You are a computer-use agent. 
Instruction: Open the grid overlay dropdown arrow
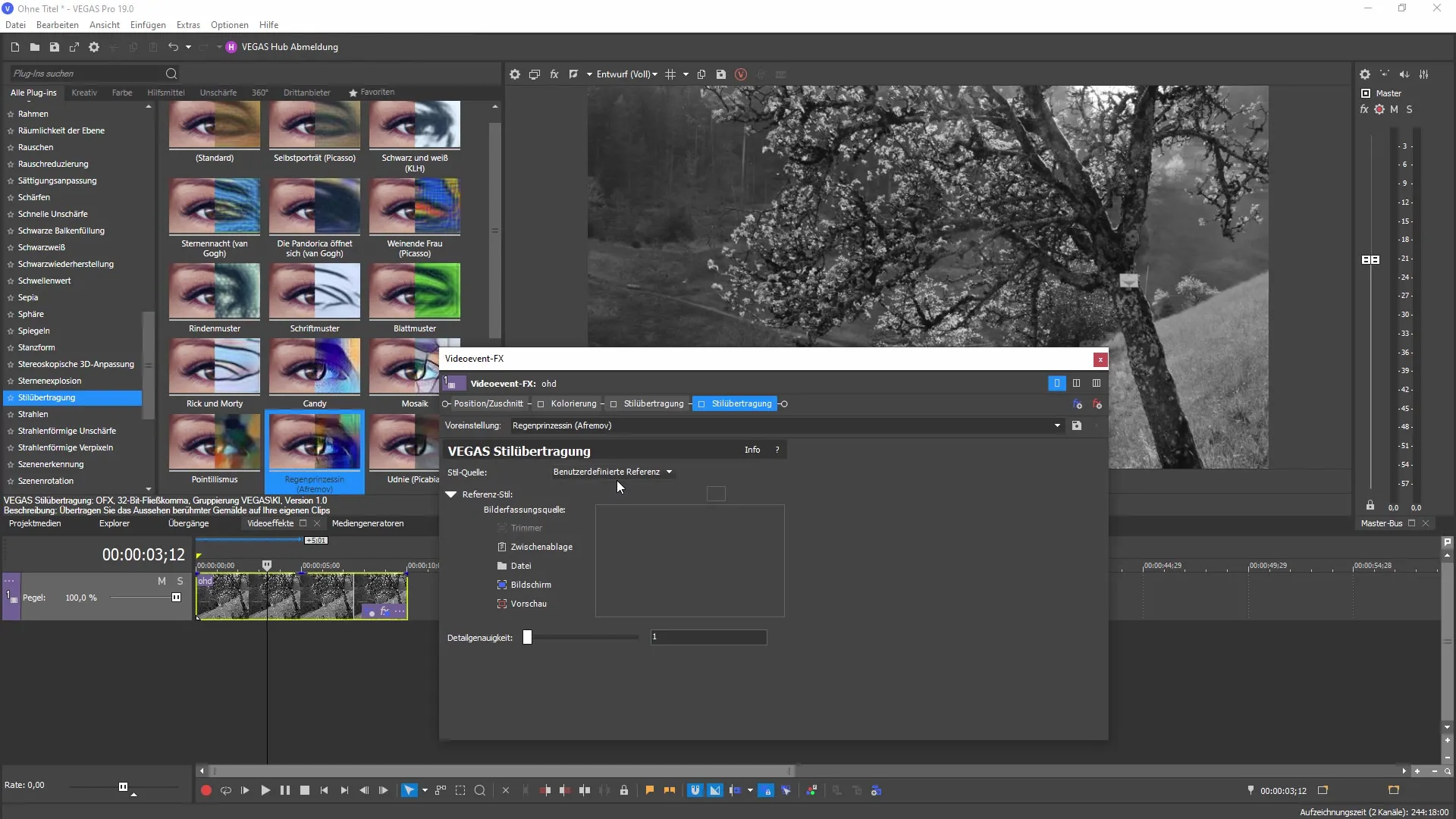pyautogui.click(x=686, y=74)
